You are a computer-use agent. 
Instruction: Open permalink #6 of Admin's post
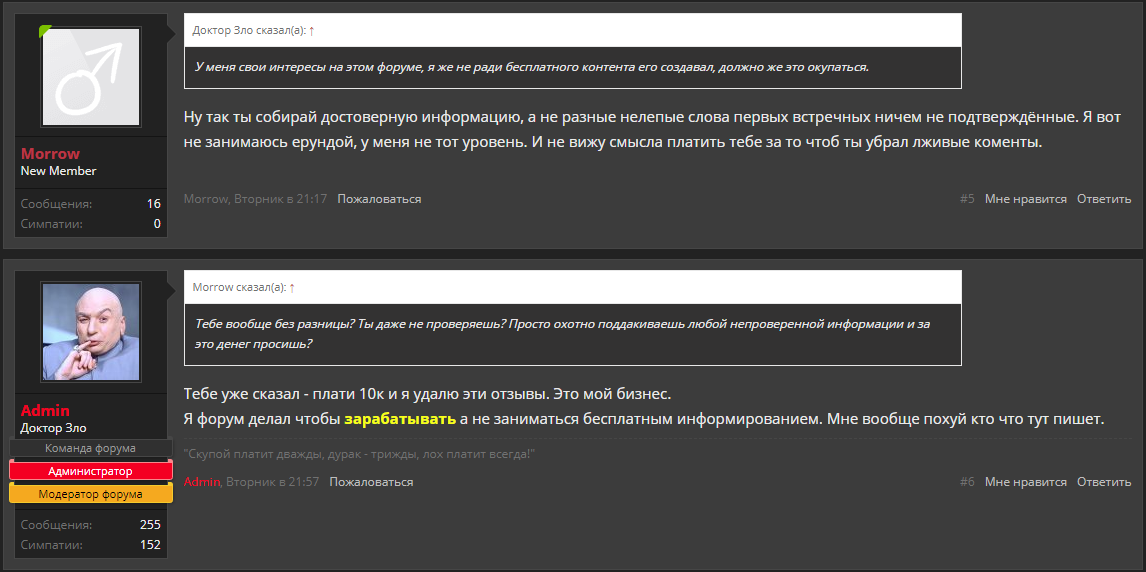coord(967,482)
